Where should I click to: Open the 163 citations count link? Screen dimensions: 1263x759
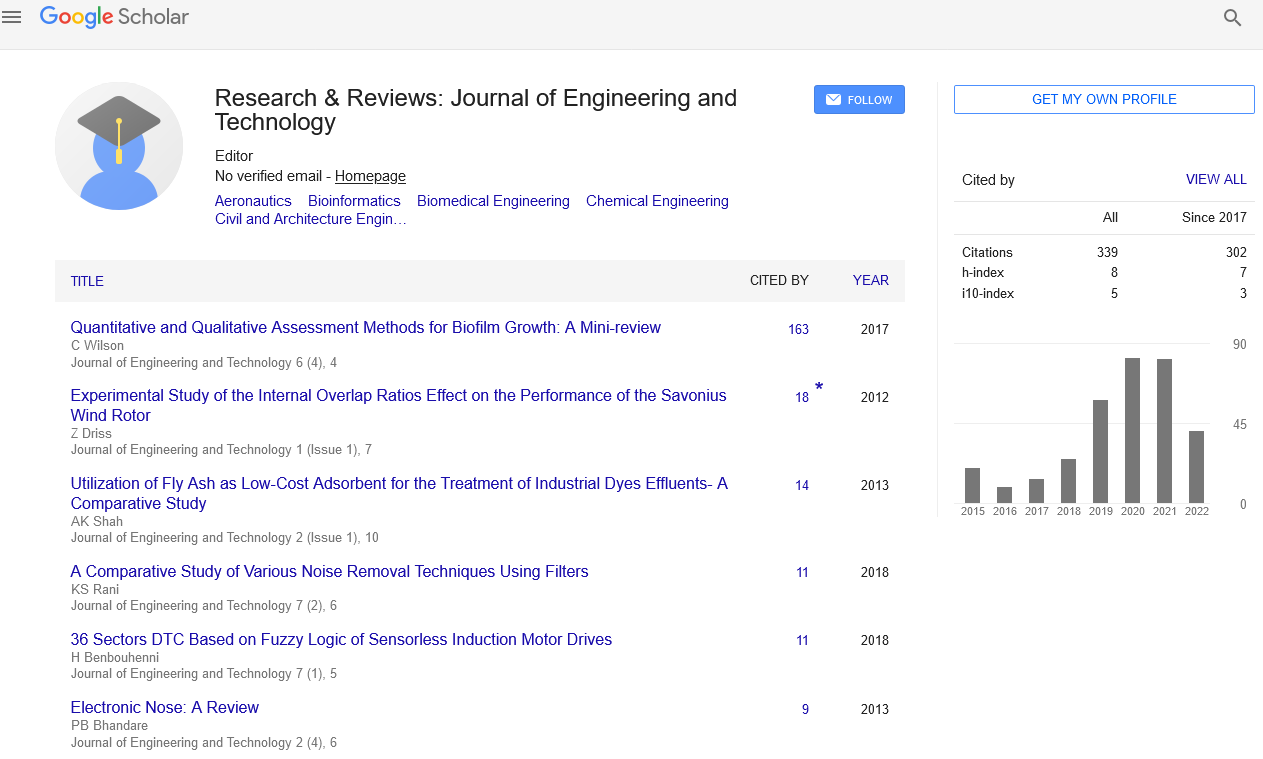[798, 329]
